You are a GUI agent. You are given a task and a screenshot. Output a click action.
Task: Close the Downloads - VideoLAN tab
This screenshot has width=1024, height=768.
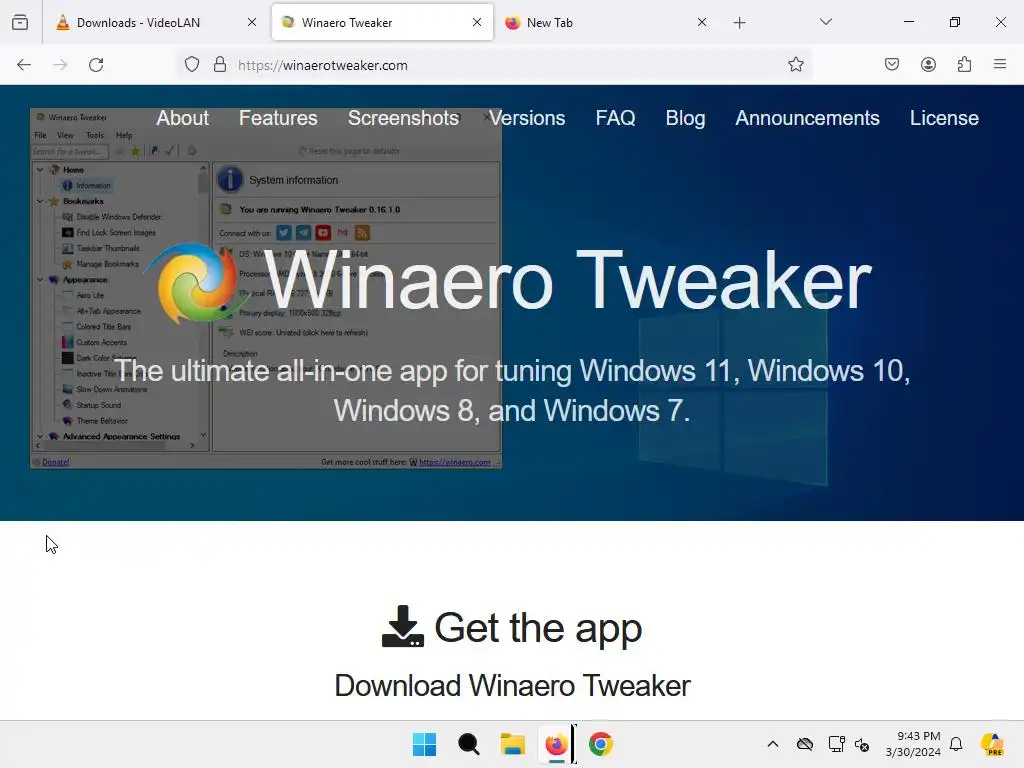(252, 23)
